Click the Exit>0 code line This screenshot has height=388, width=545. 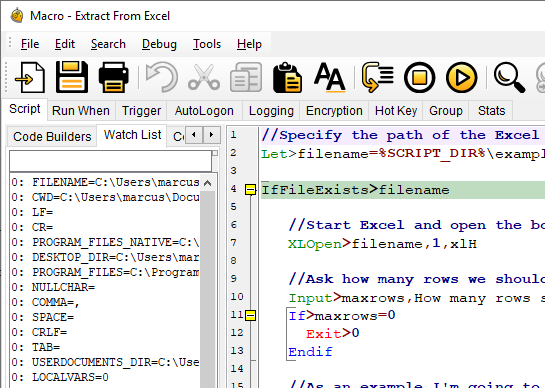click(332, 333)
